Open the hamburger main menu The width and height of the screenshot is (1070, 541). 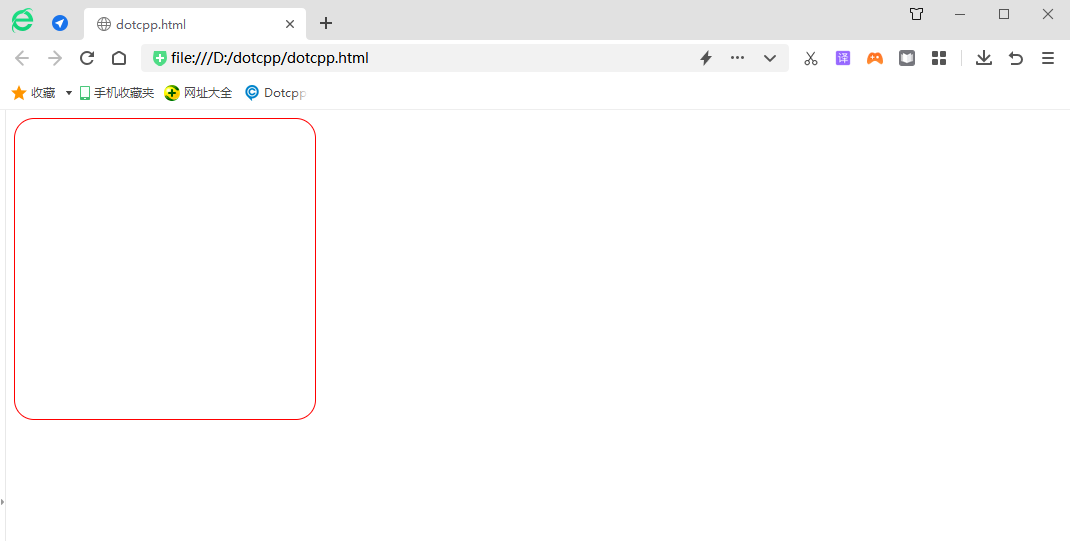1048,58
